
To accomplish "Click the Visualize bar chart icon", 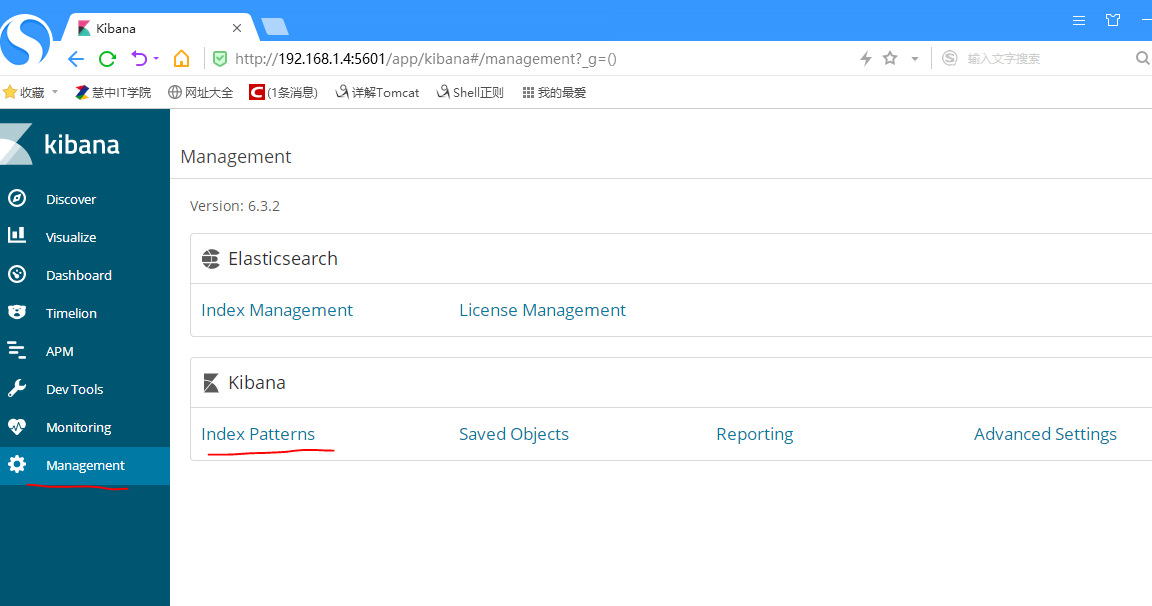I will pos(17,235).
